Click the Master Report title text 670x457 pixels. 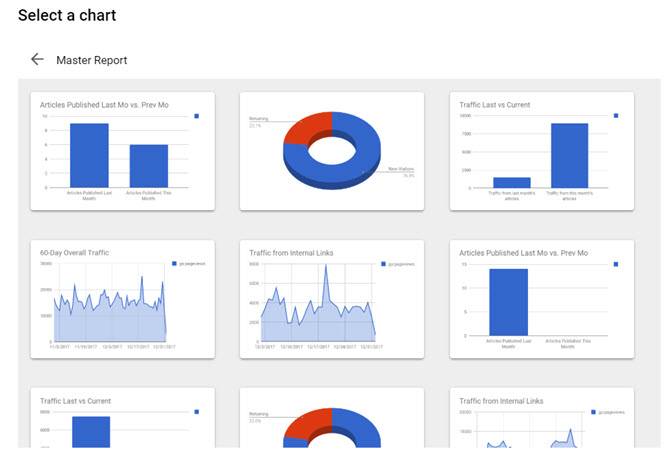92,60
